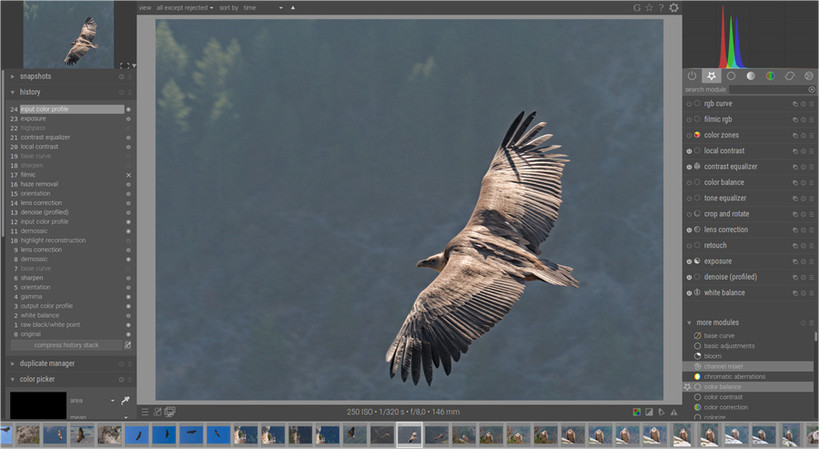Select 'chromatic aberrations' in more modules
Screen dimensions: 819x449
[734, 377]
